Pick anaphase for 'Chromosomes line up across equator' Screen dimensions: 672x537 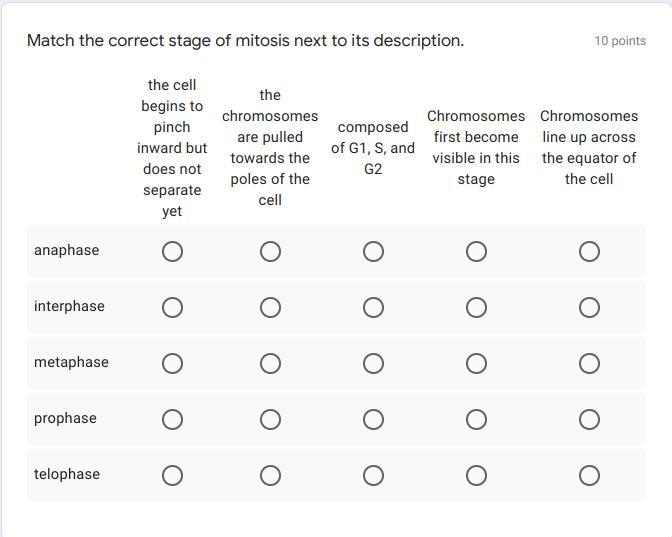click(589, 251)
